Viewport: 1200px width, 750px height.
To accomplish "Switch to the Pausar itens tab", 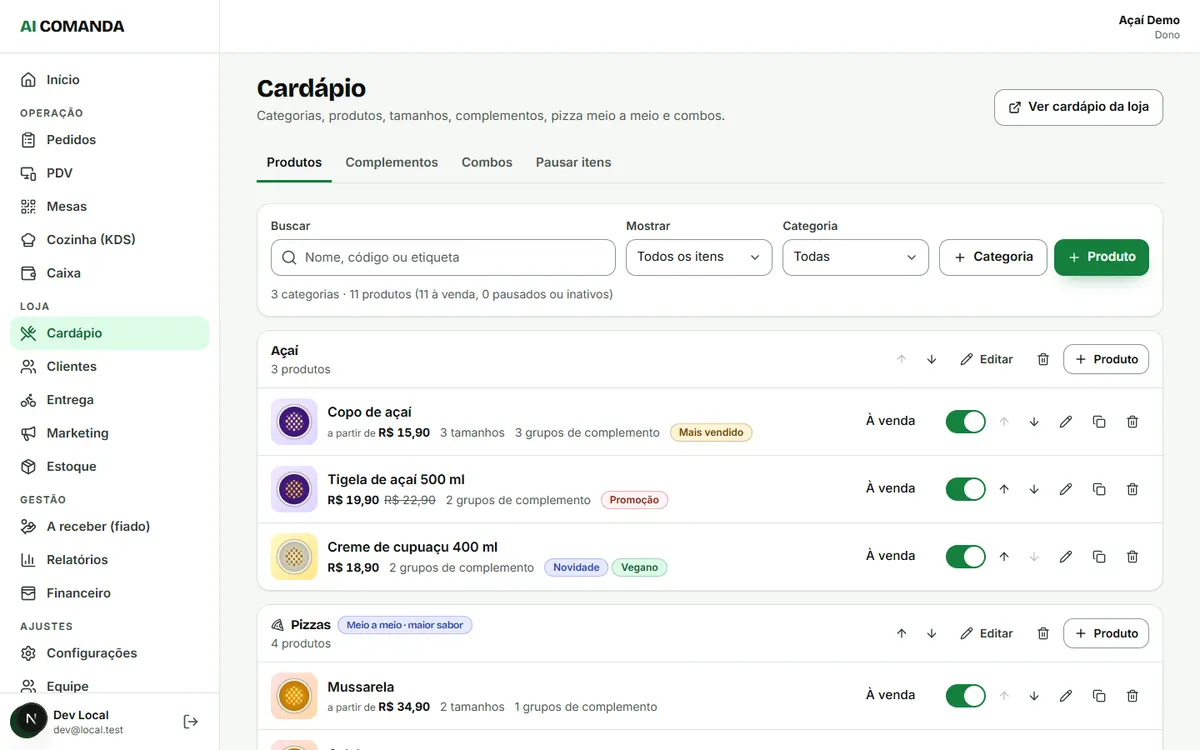I will [x=573, y=162].
